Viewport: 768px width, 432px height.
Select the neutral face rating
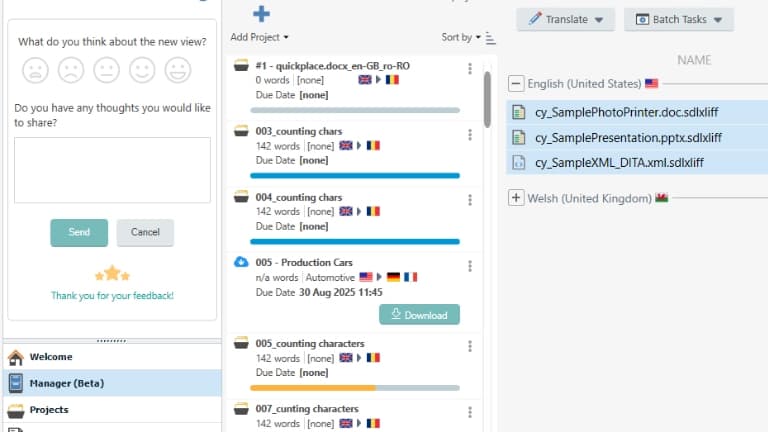coord(107,70)
